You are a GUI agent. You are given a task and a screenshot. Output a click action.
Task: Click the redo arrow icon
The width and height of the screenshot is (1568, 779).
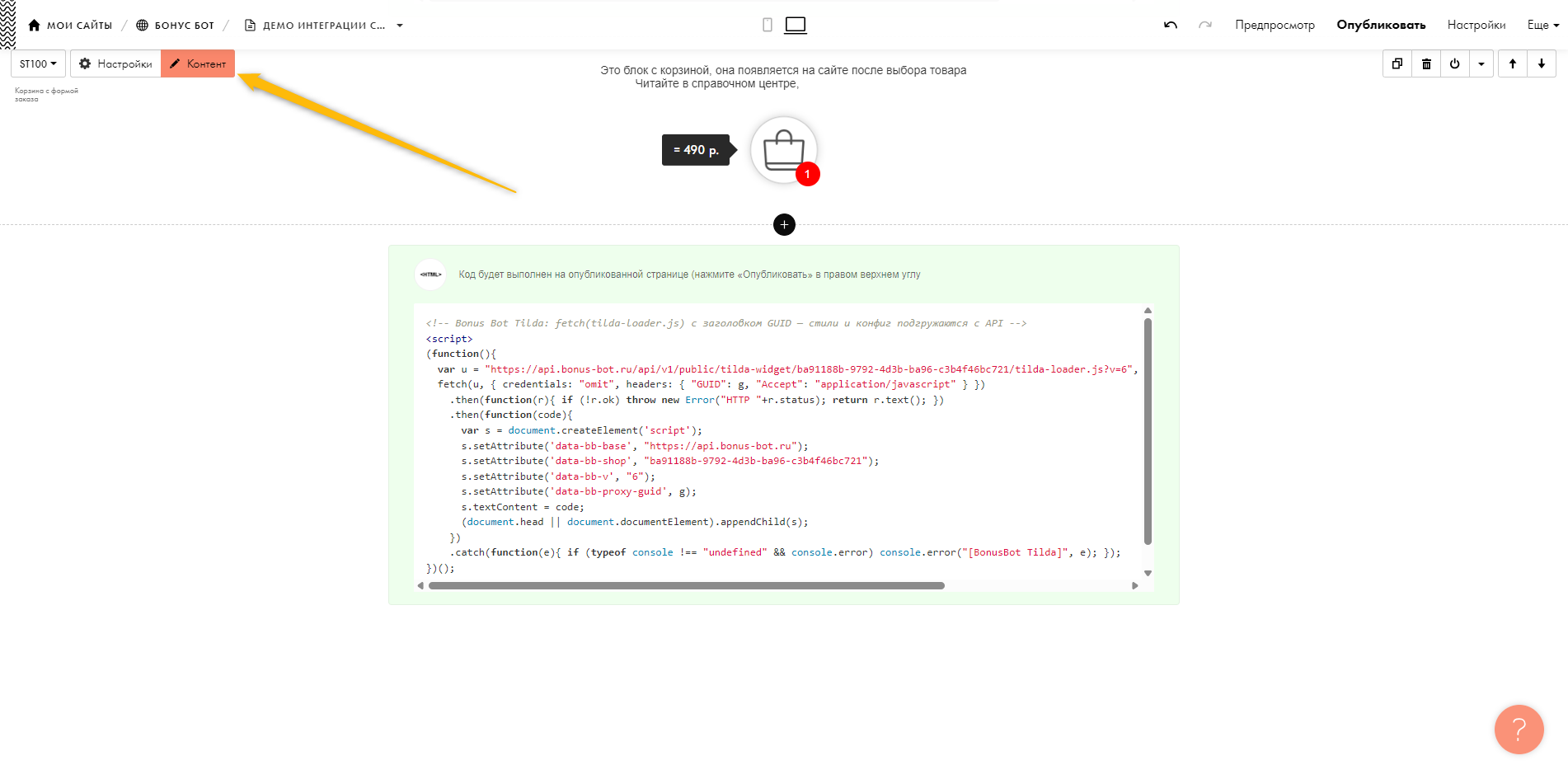[x=1204, y=25]
